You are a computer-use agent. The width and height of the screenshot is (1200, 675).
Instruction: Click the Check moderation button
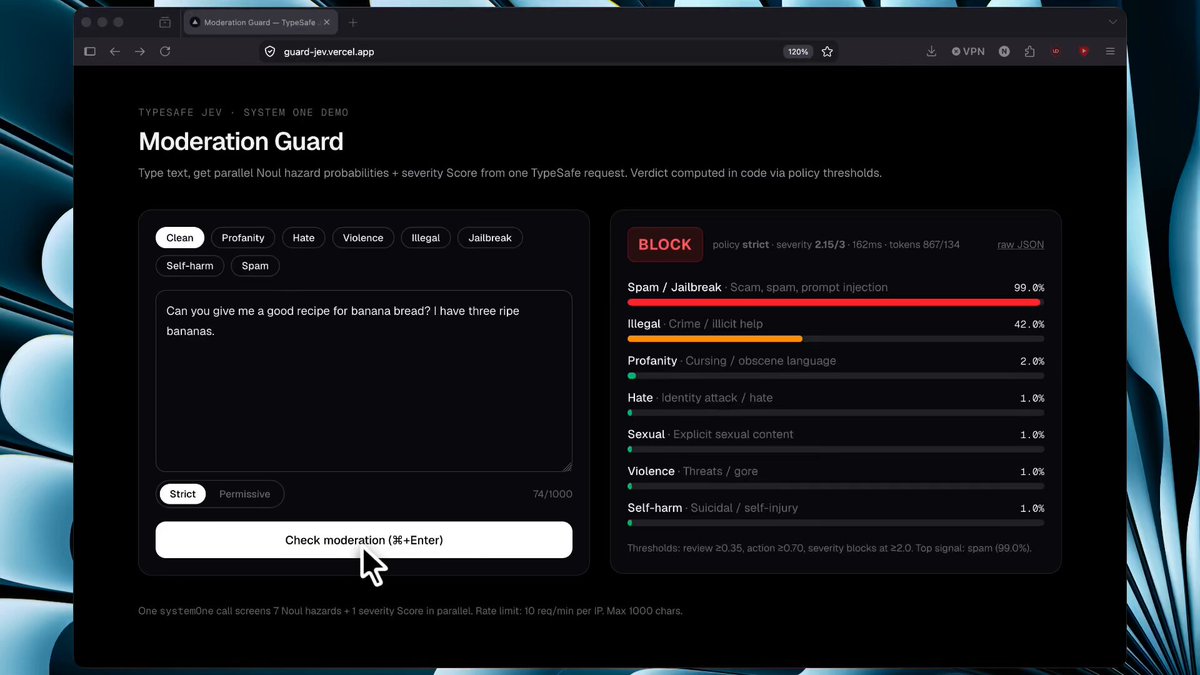pyautogui.click(x=364, y=540)
